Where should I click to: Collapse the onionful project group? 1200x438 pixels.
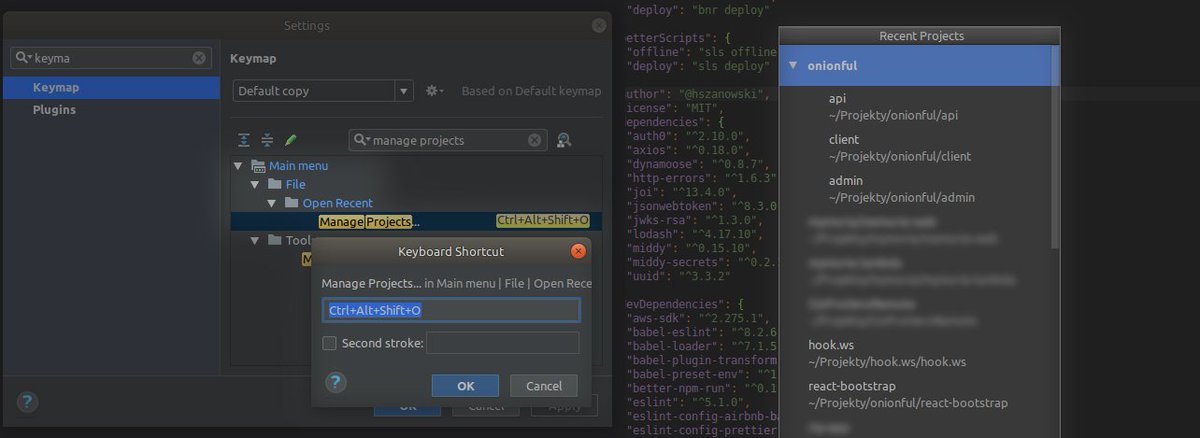pos(793,66)
